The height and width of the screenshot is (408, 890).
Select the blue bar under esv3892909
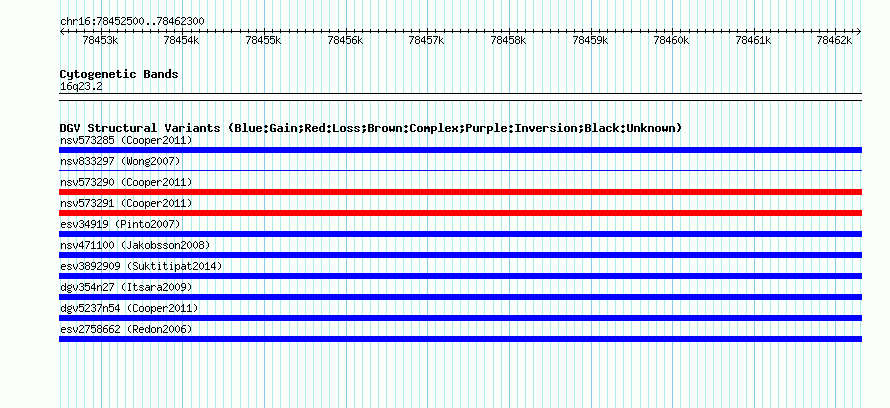click(460, 276)
